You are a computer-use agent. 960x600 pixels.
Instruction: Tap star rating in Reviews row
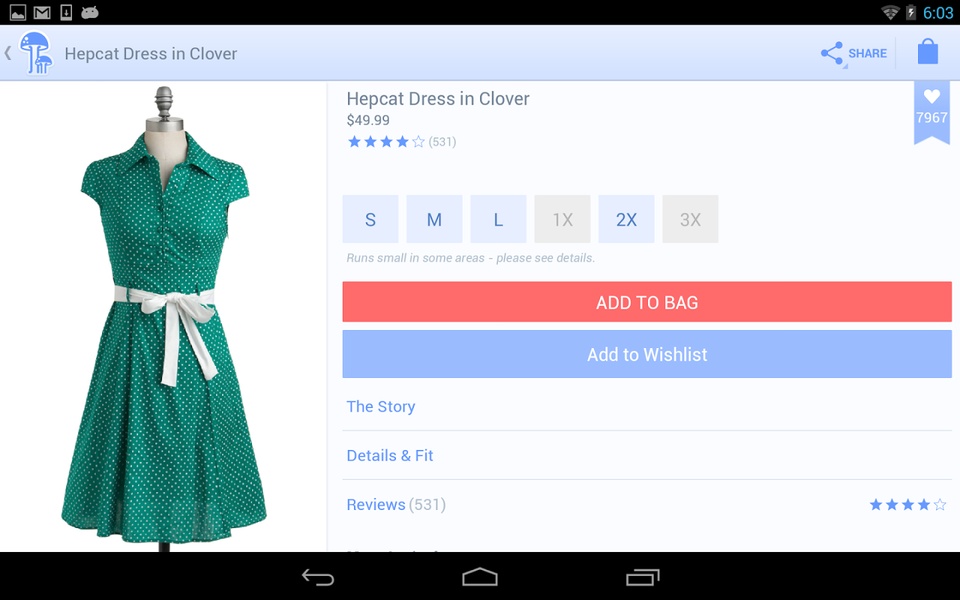click(x=908, y=504)
